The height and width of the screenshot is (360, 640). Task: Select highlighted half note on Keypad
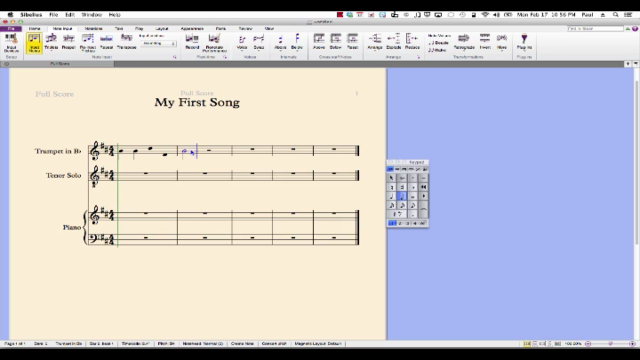[x=402, y=196]
